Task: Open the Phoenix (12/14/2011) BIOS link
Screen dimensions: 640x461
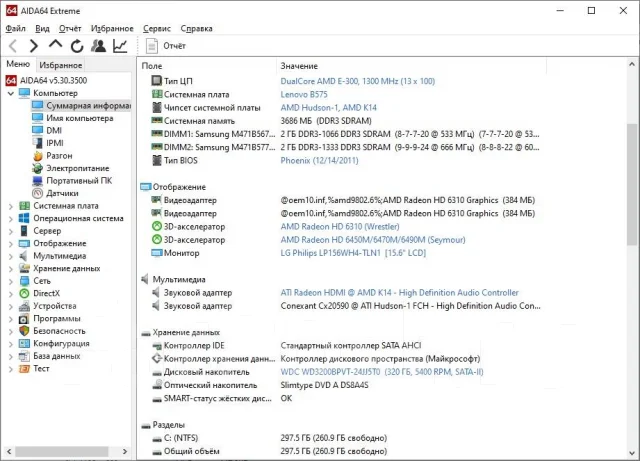Action: 319,160
